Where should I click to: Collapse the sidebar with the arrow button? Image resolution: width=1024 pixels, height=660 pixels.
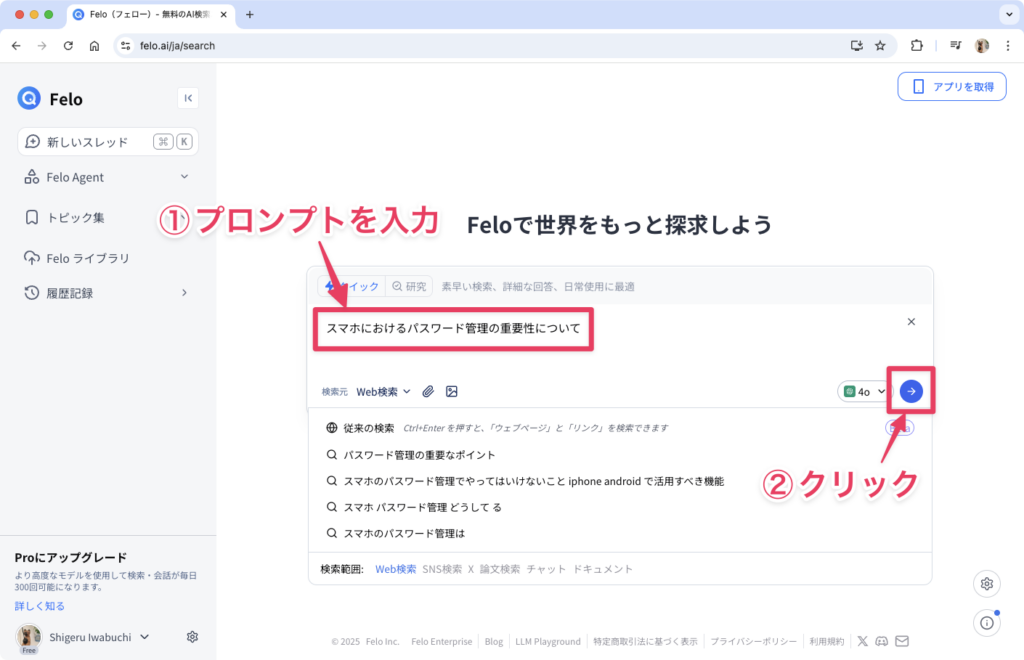[x=188, y=98]
